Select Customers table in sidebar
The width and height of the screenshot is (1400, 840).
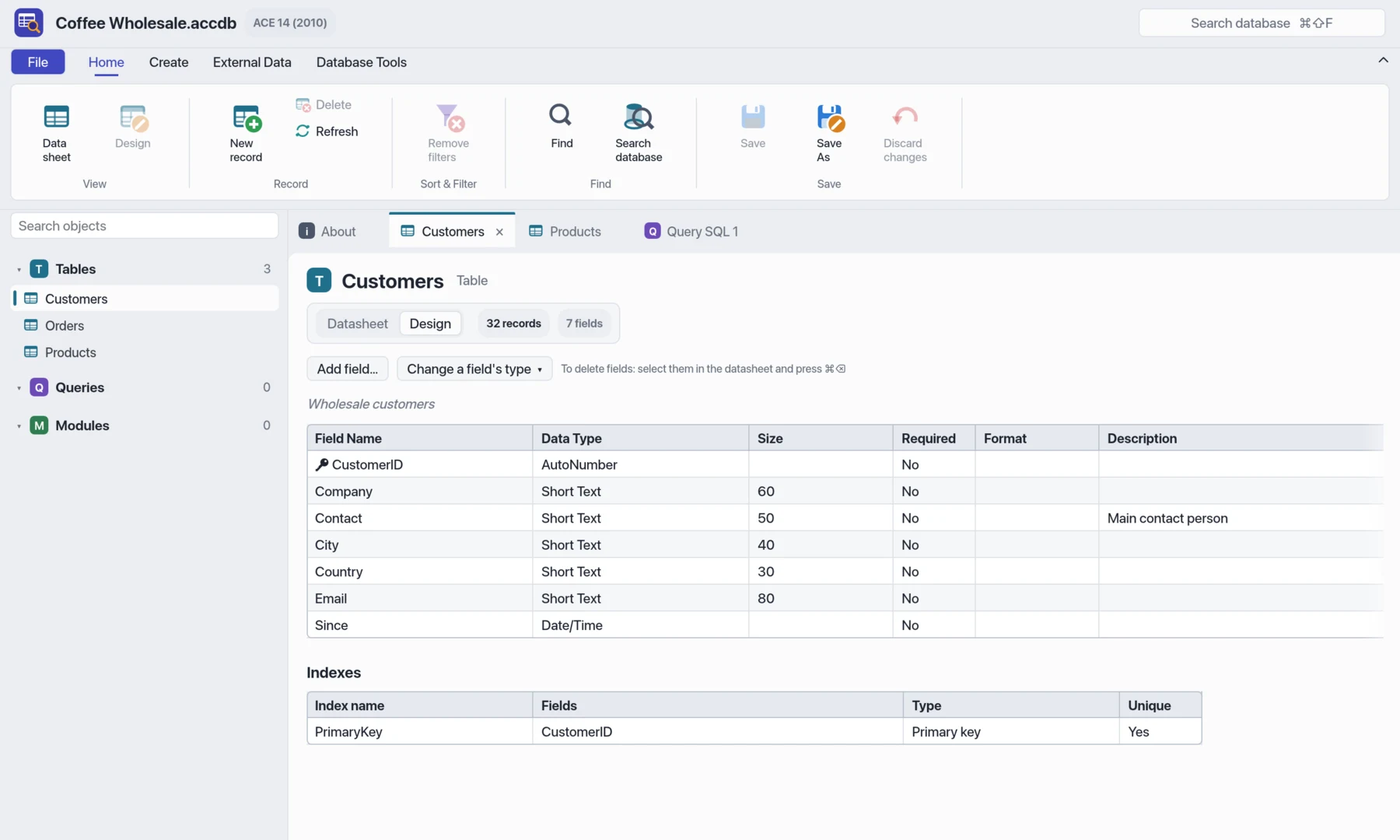[x=146, y=299]
